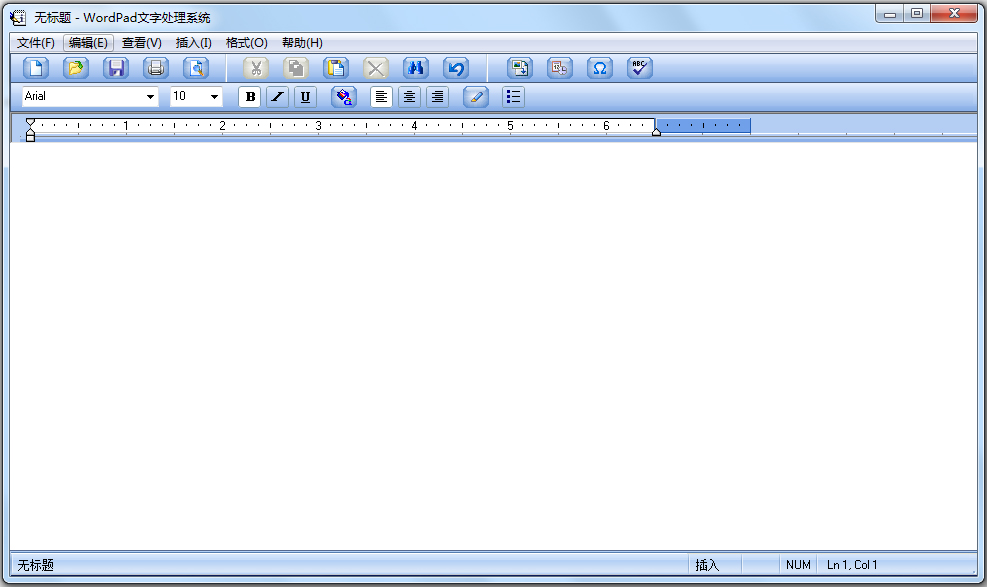
Task: Open print preview with the magnifier page icon
Action: point(196,68)
